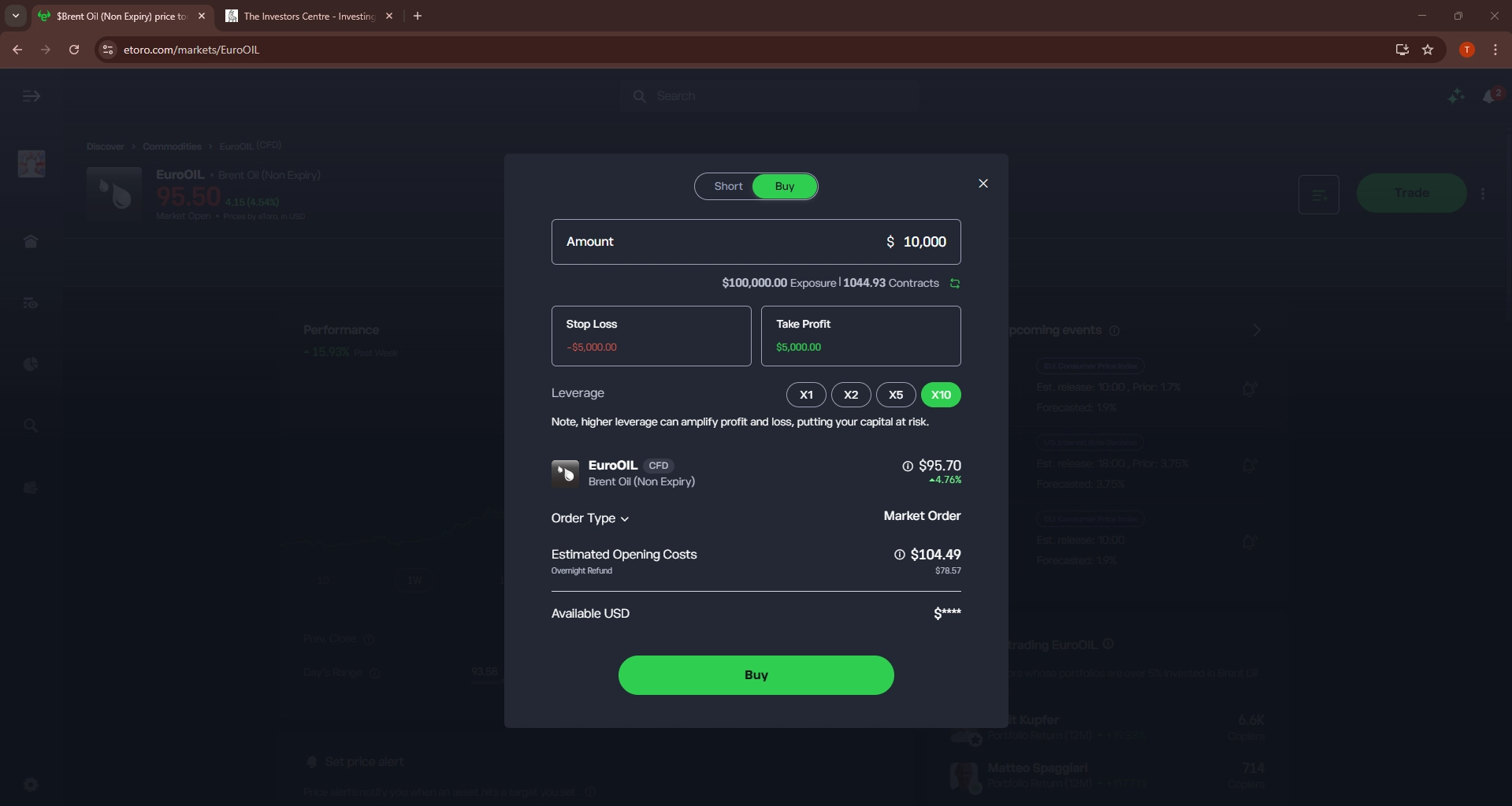1512x806 pixels.
Task: Click the hidden Available USD balance
Action: pos(947,613)
